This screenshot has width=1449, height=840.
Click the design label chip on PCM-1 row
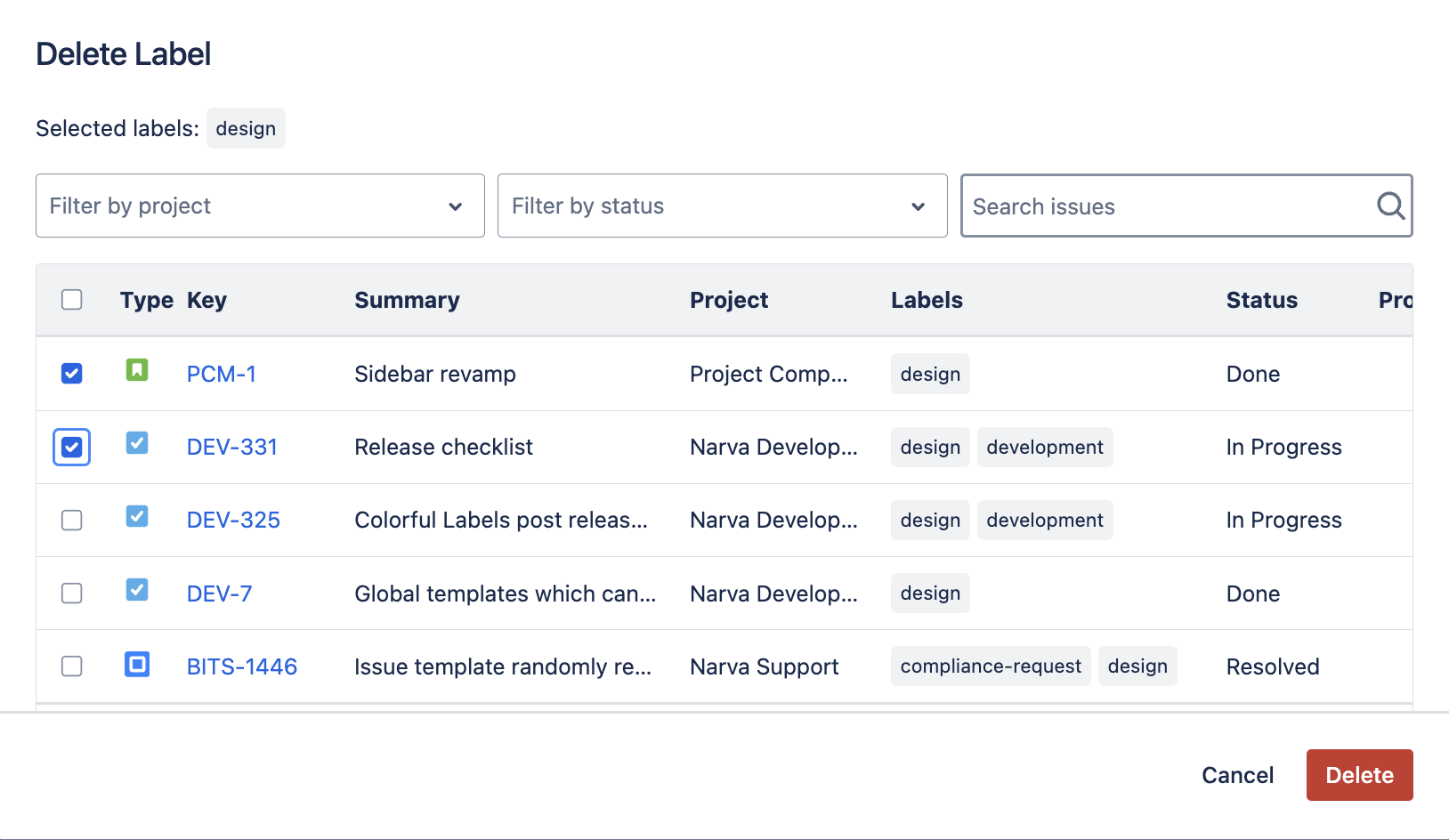coord(929,373)
